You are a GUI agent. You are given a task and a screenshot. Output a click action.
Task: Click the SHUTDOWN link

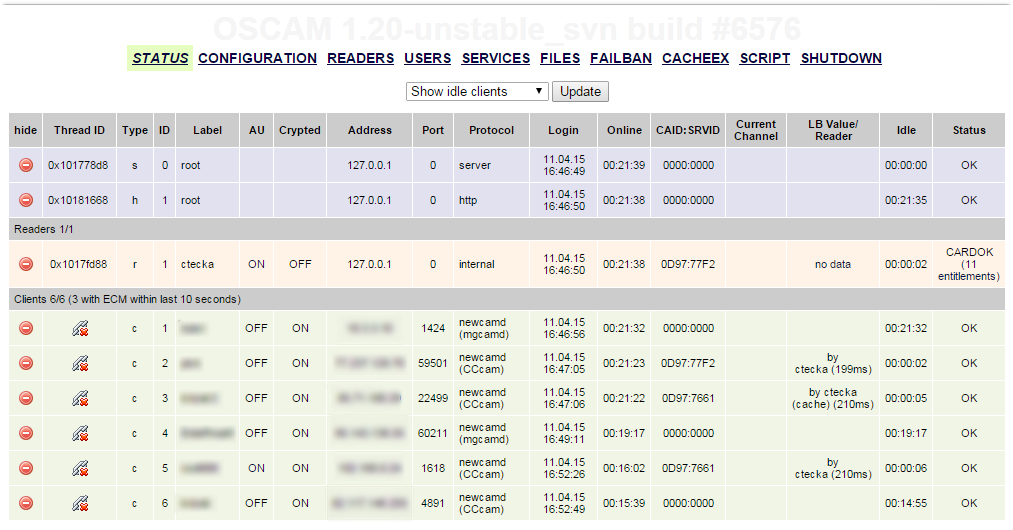click(841, 58)
